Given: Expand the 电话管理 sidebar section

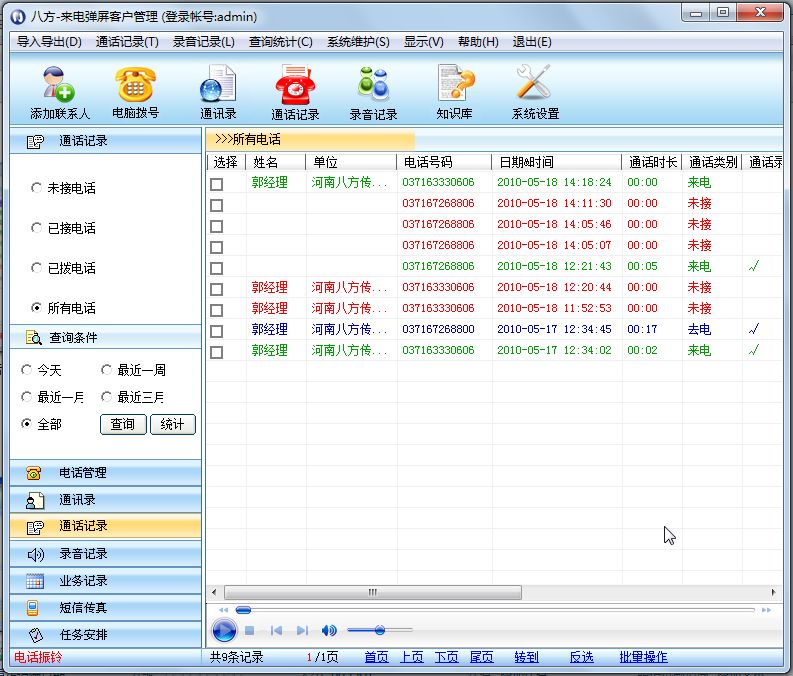Looking at the screenshot, I should [x=105, y=473].
